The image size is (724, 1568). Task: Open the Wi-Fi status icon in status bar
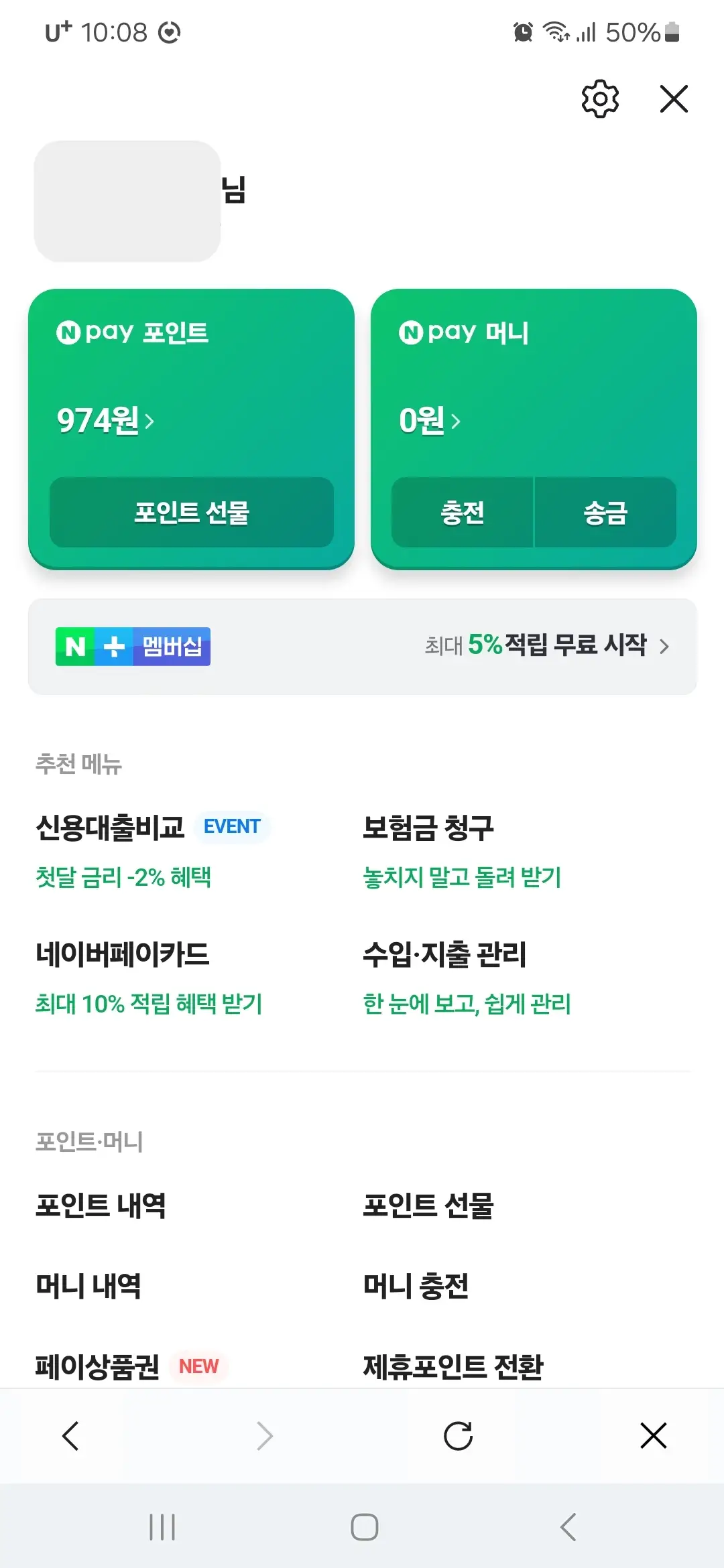click(x=557, y=31)
